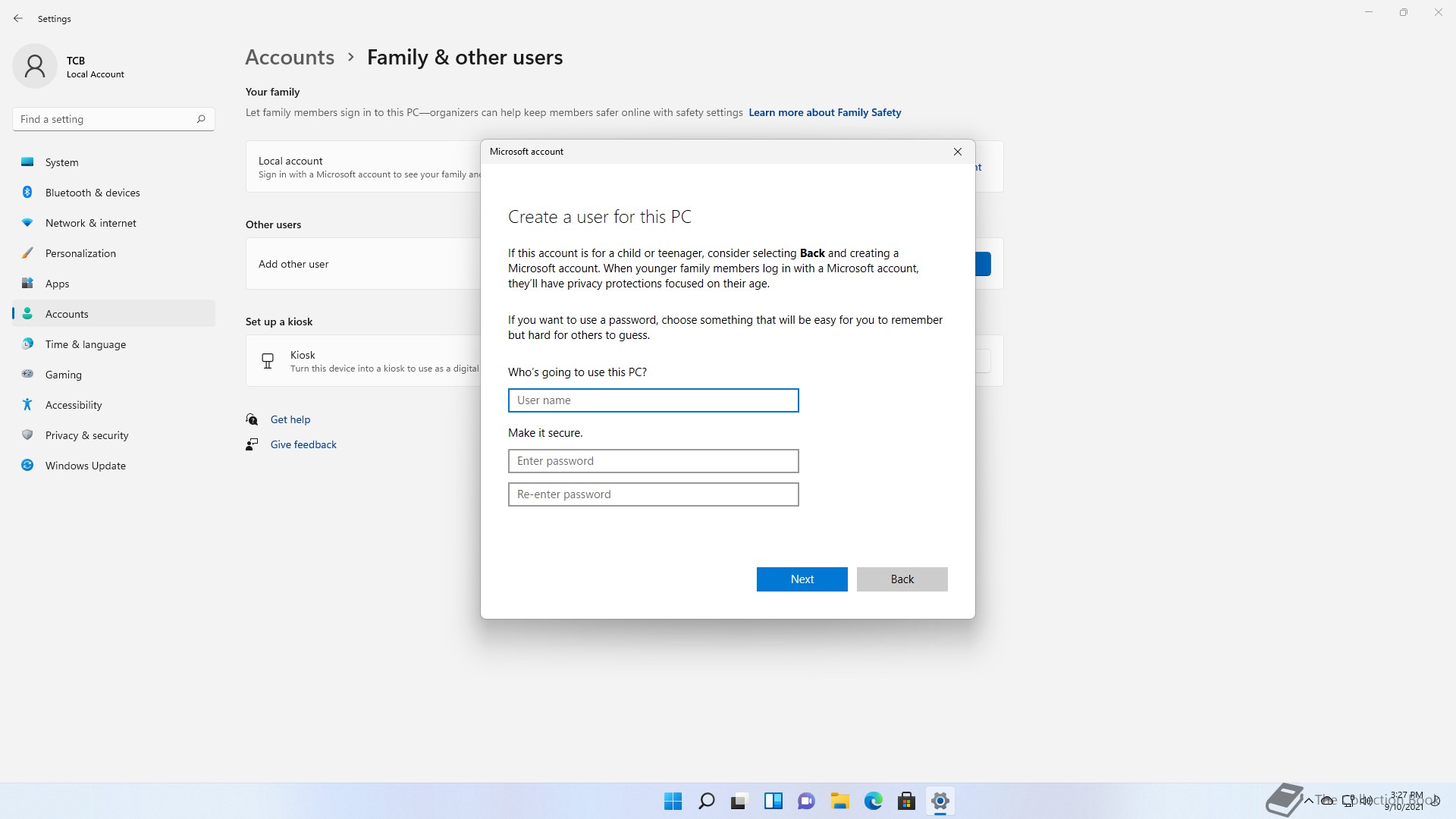Open Windows Update category
The height and width of the screenshot is (819, 1456).
[114, 466]
